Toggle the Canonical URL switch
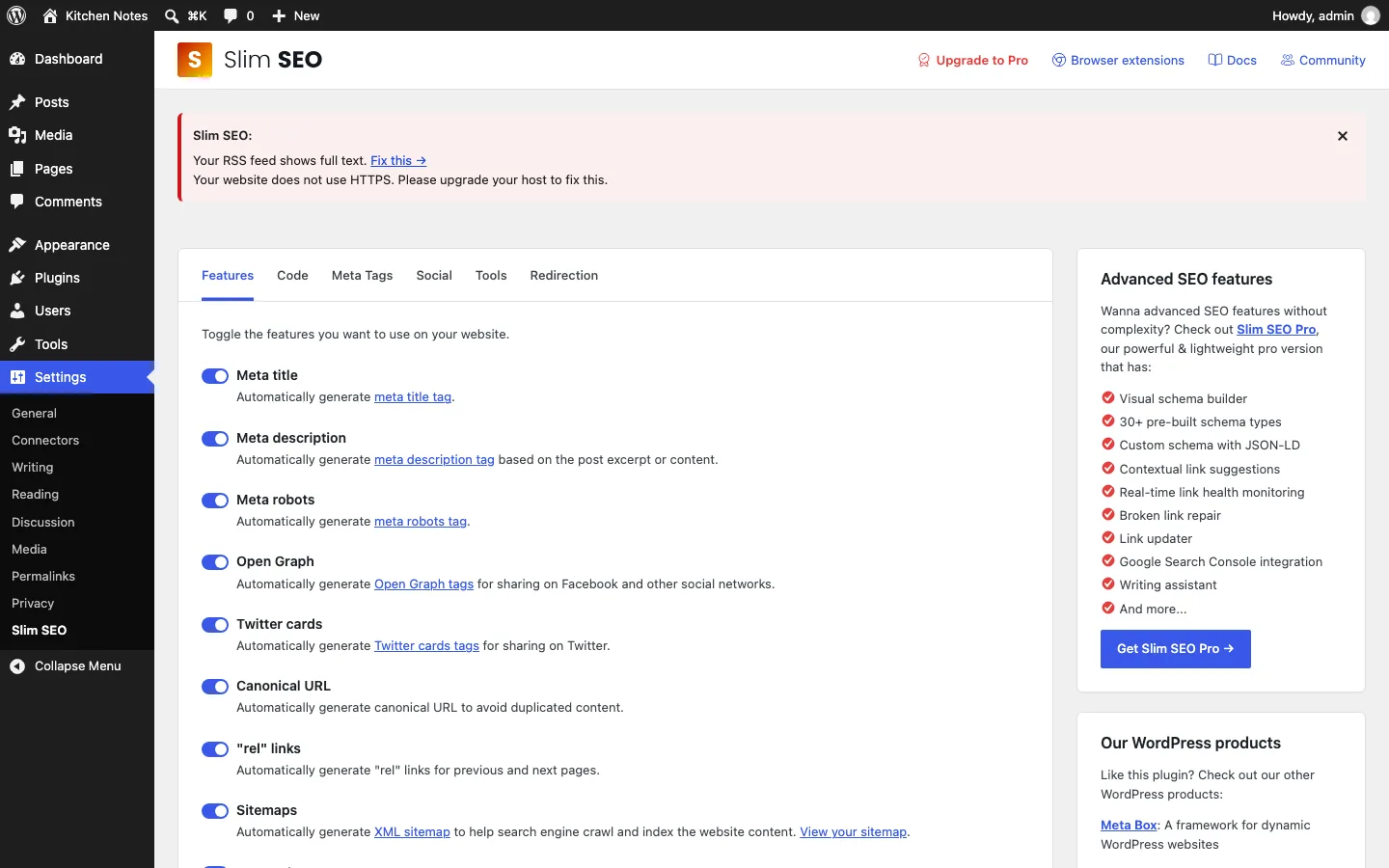1389x868 pixels. [x=215, y=687]
